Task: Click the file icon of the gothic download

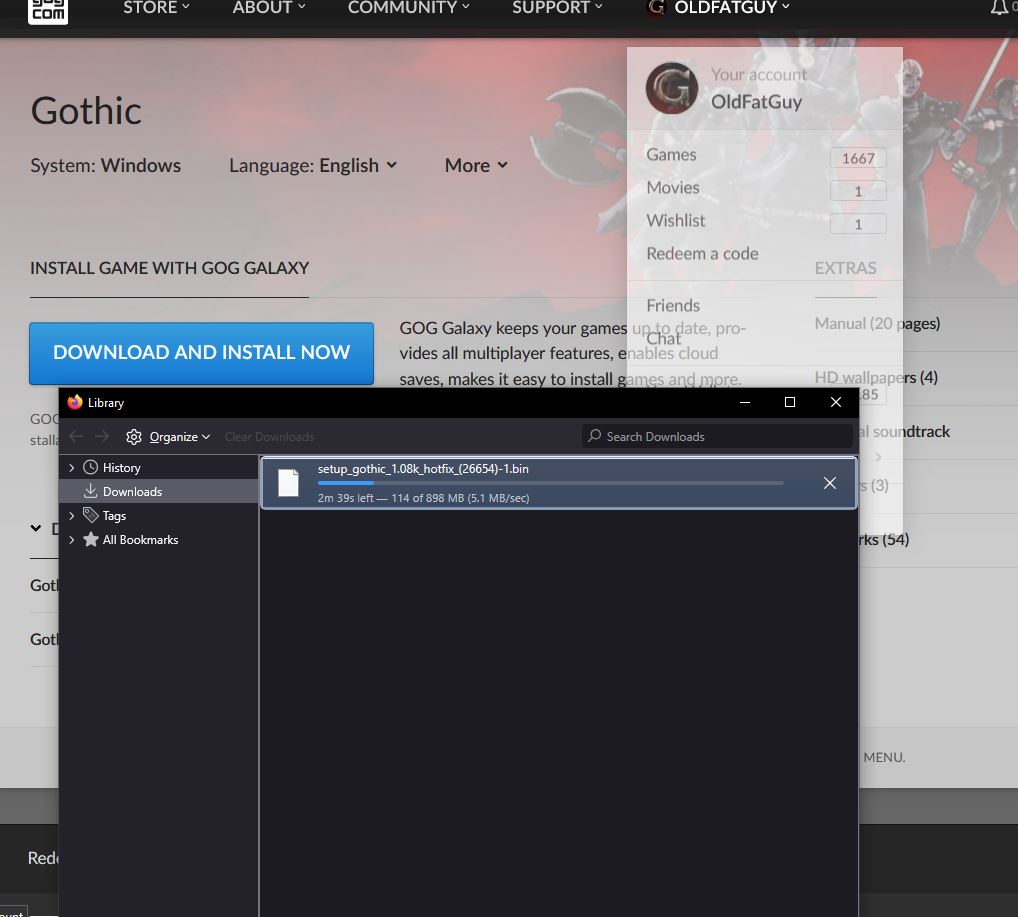Action: 288,483
